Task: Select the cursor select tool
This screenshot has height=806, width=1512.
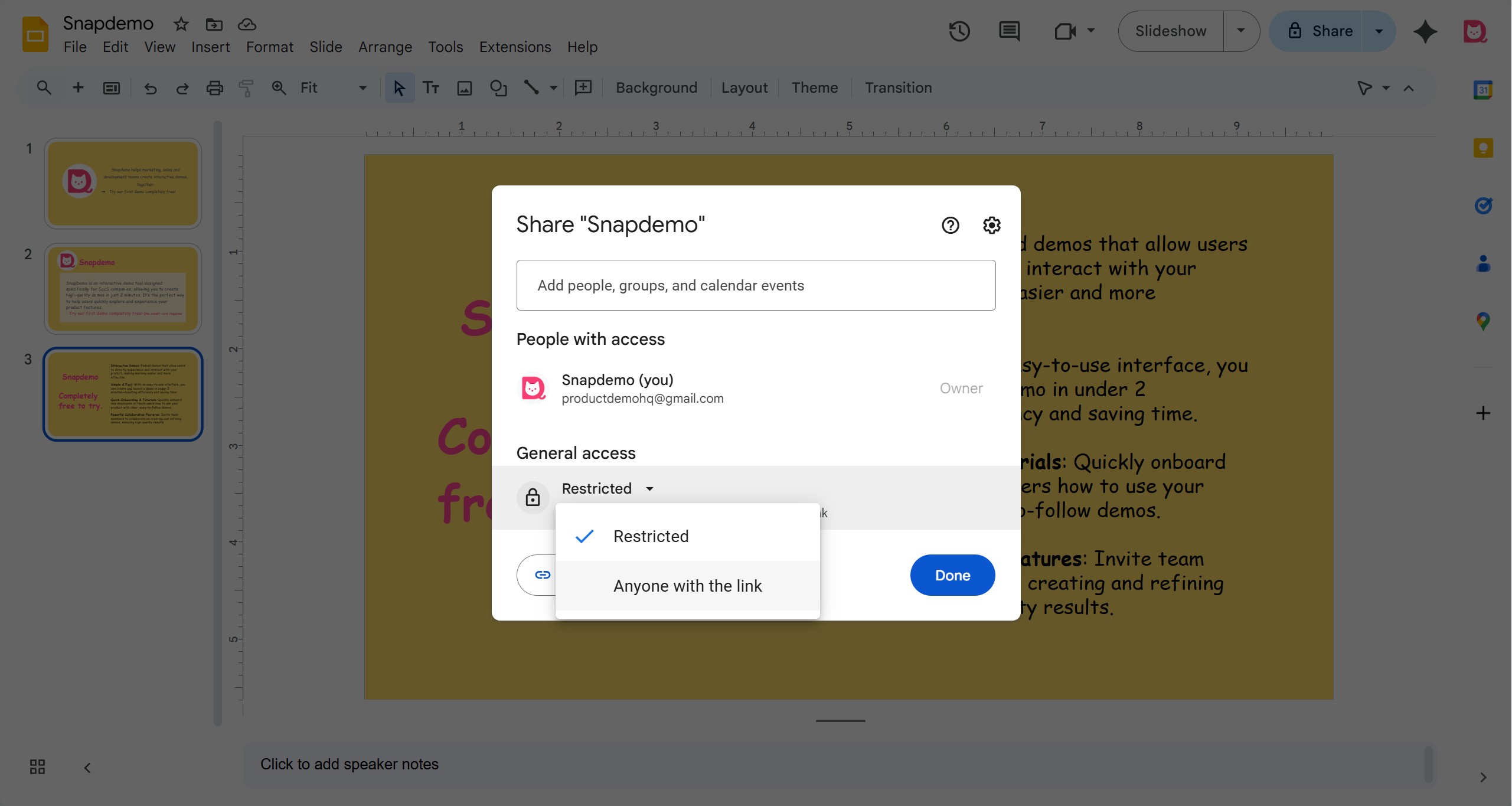Action: [399, 88]
